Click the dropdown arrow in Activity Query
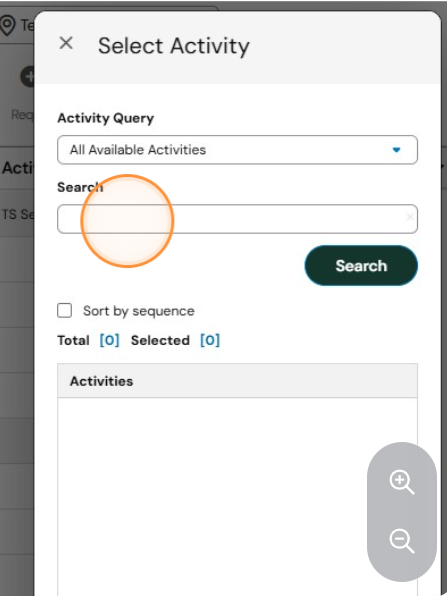The height and width of the screenshot is (603, 447). coord(396,150)
